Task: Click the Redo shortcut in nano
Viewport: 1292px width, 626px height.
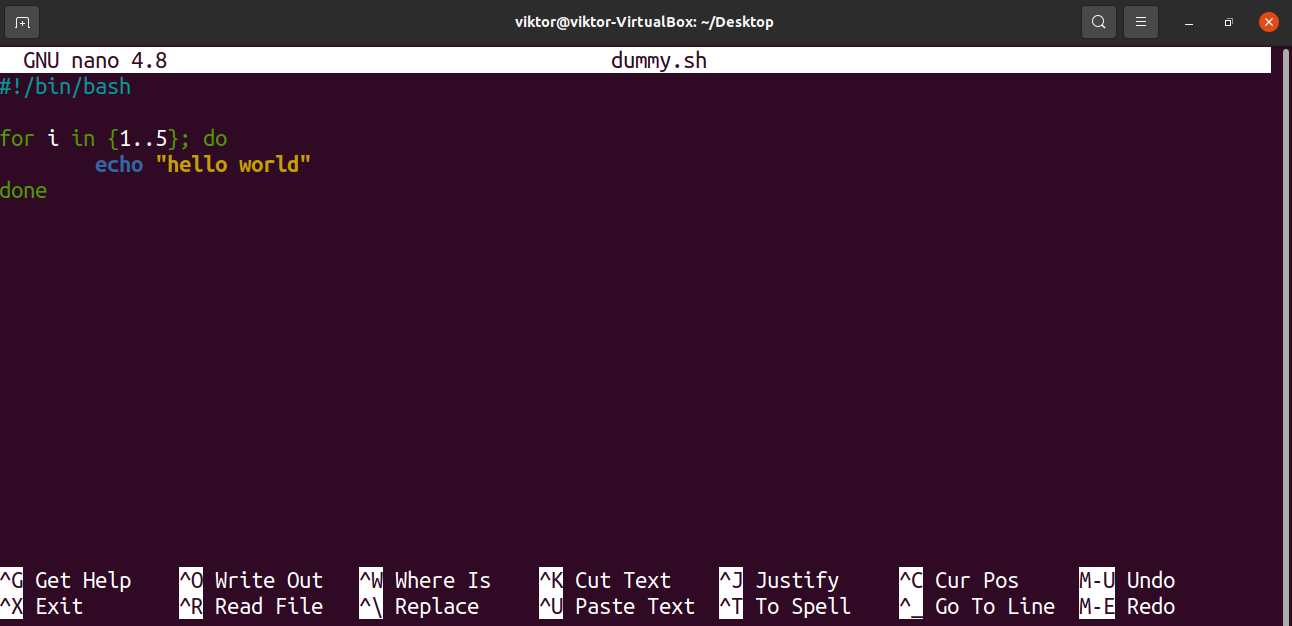Action: point(1150,606)
